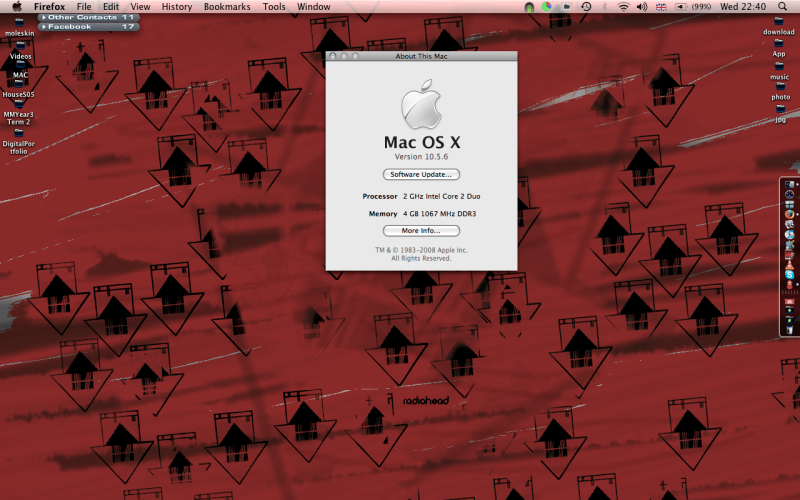Select the HouseS05 desktop folder
This screenshot has width=800, height=500.
pos(18,89)
